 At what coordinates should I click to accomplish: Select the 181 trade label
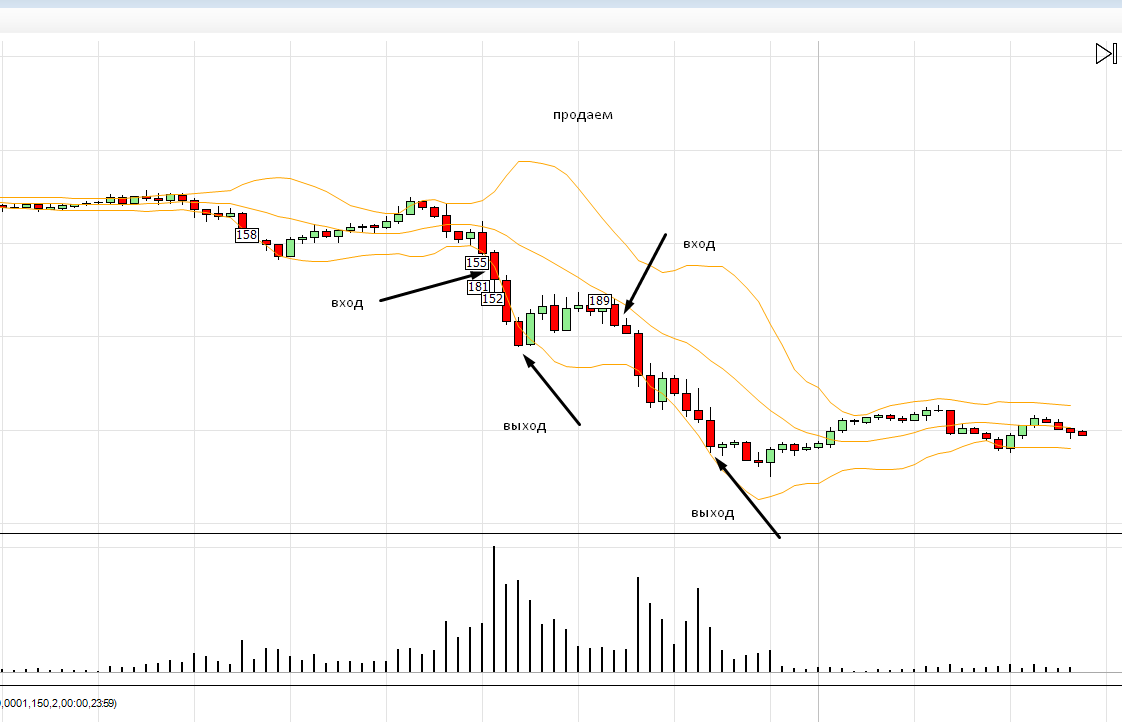(x=478, y=287)
